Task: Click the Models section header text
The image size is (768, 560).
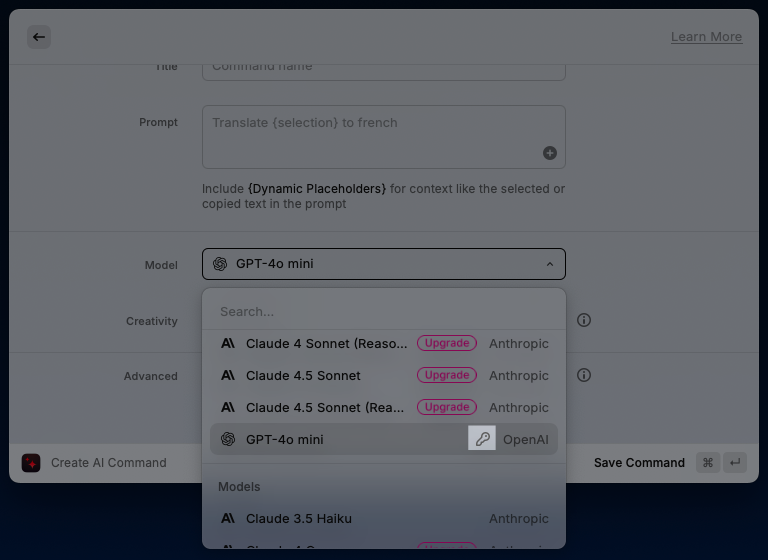Action: tap(239, 487)
